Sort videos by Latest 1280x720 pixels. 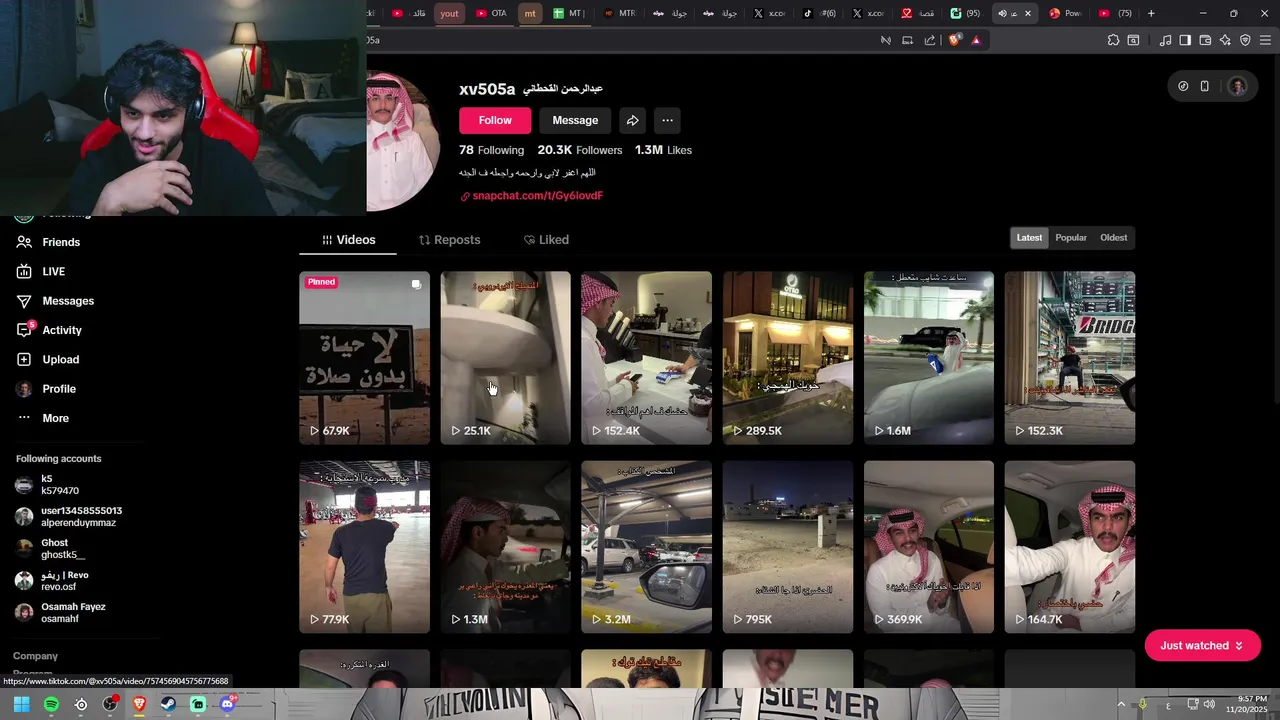click(1029, 238)
